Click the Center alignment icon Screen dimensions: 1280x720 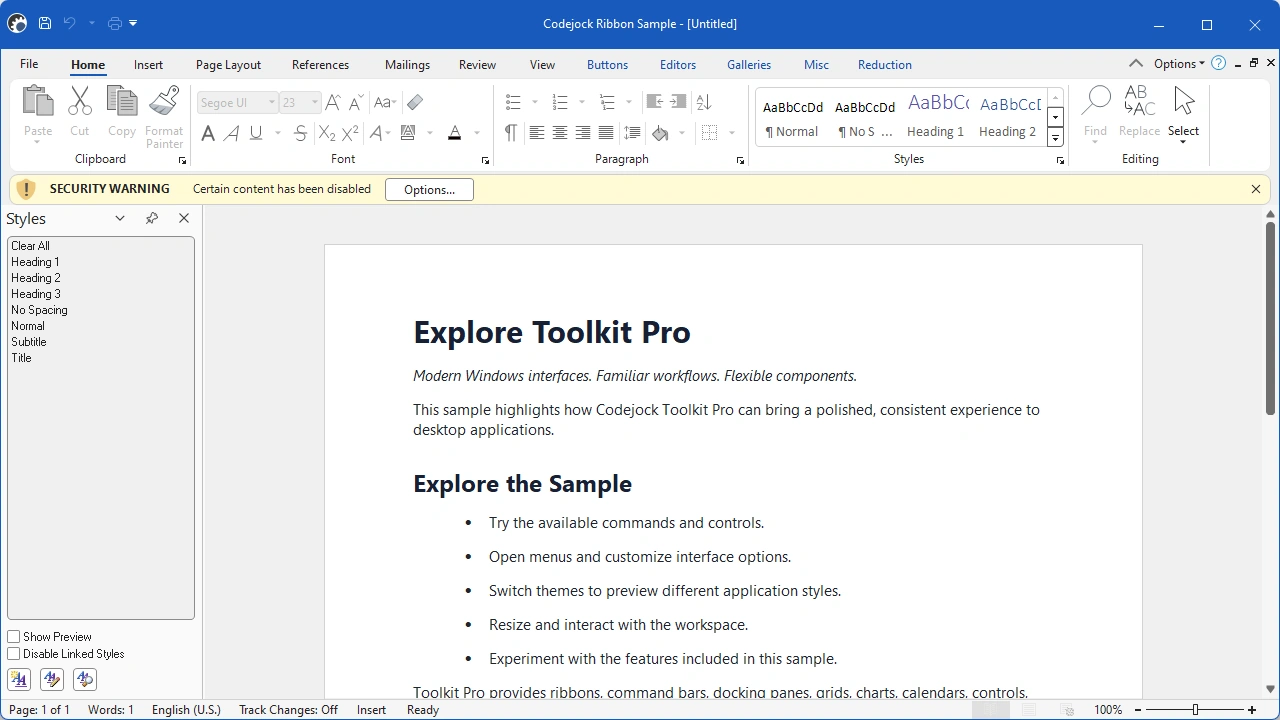(x=560, y=133)
